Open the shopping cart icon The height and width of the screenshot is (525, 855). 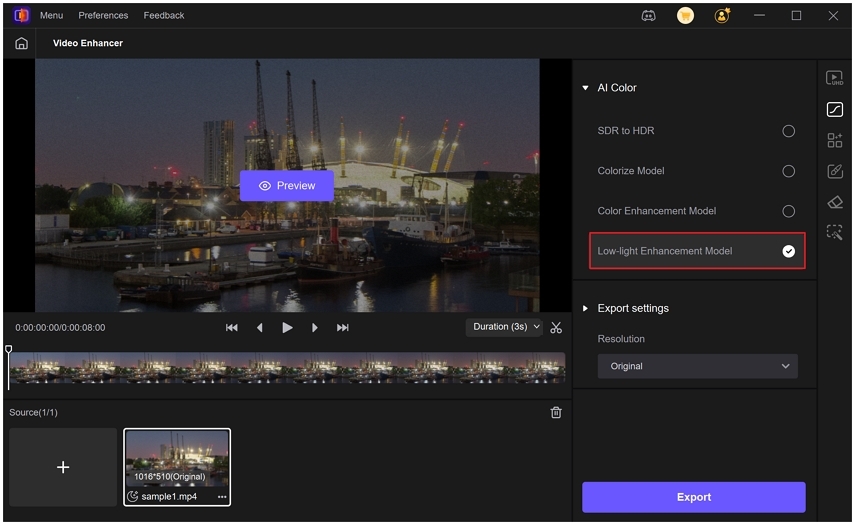pyautogui.click(x=685, y=16)
